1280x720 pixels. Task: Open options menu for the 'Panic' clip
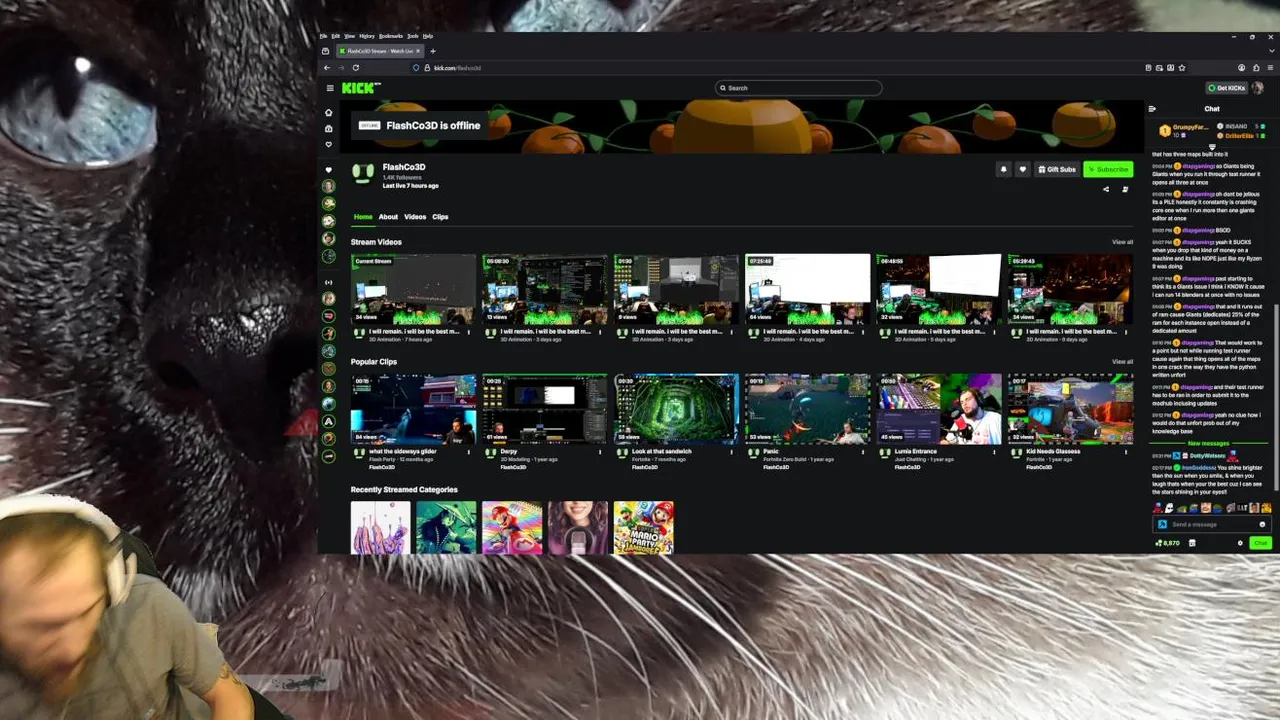point(863,452)
